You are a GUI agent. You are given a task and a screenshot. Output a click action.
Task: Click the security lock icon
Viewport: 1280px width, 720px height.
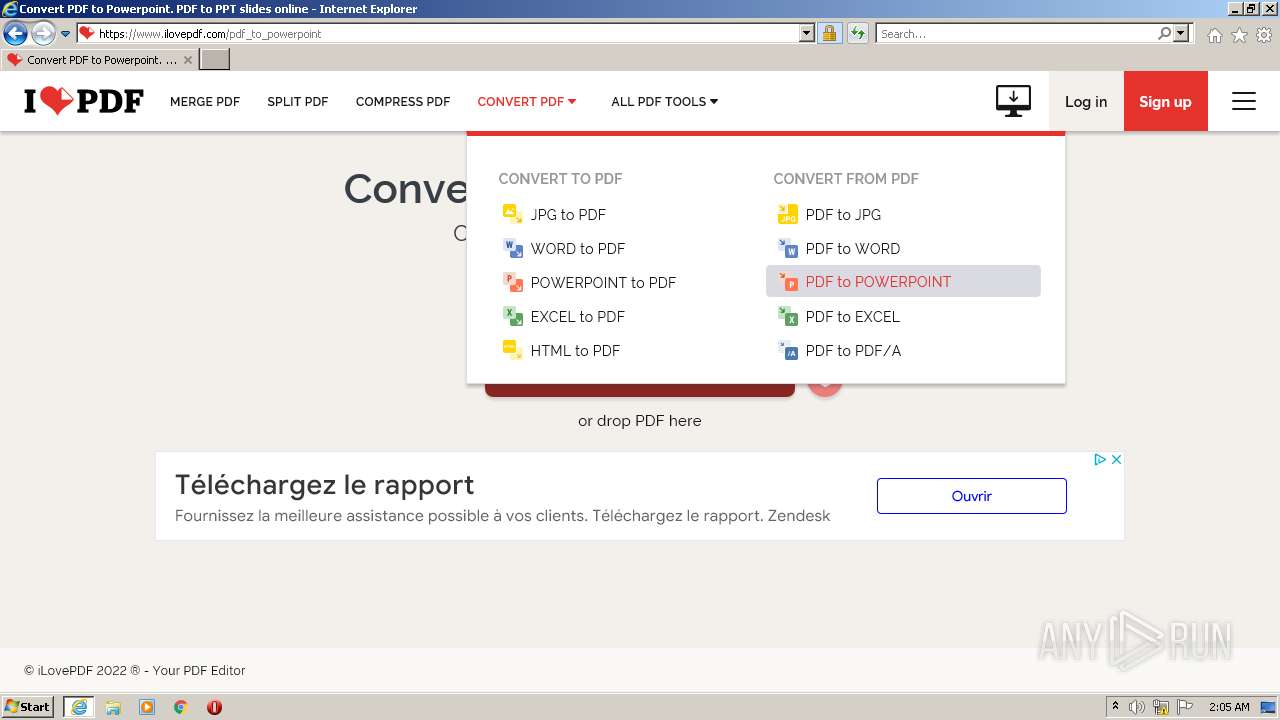(x=829, y=33)
